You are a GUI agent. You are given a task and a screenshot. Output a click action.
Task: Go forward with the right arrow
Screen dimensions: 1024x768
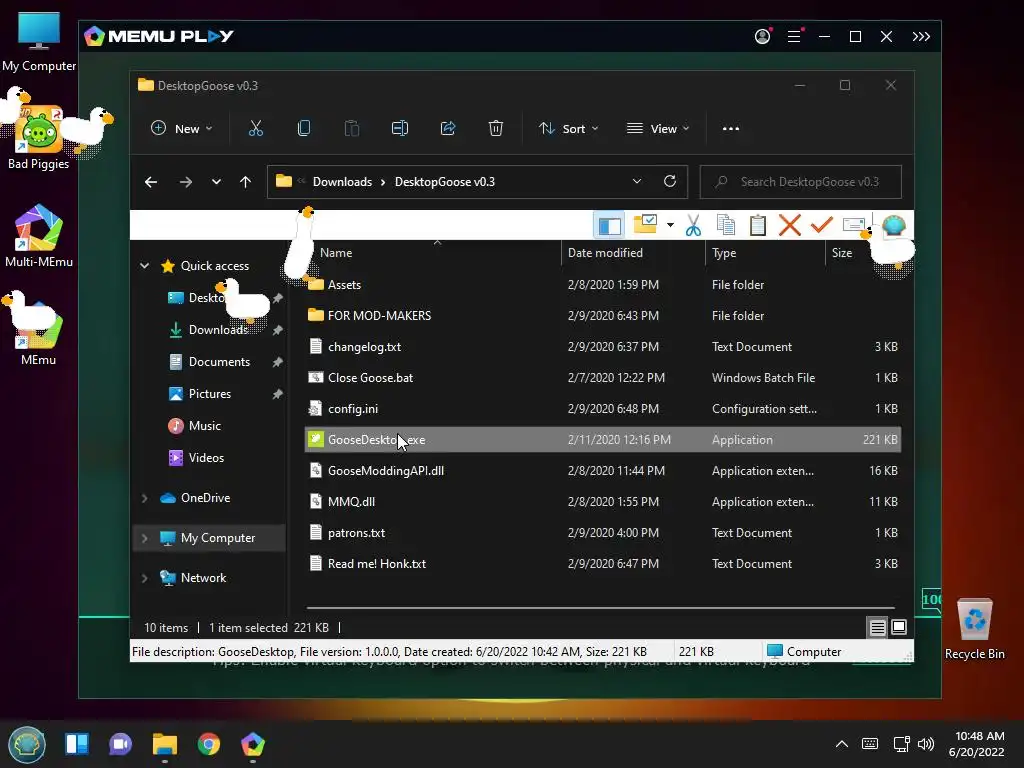(x=185, y=182)
